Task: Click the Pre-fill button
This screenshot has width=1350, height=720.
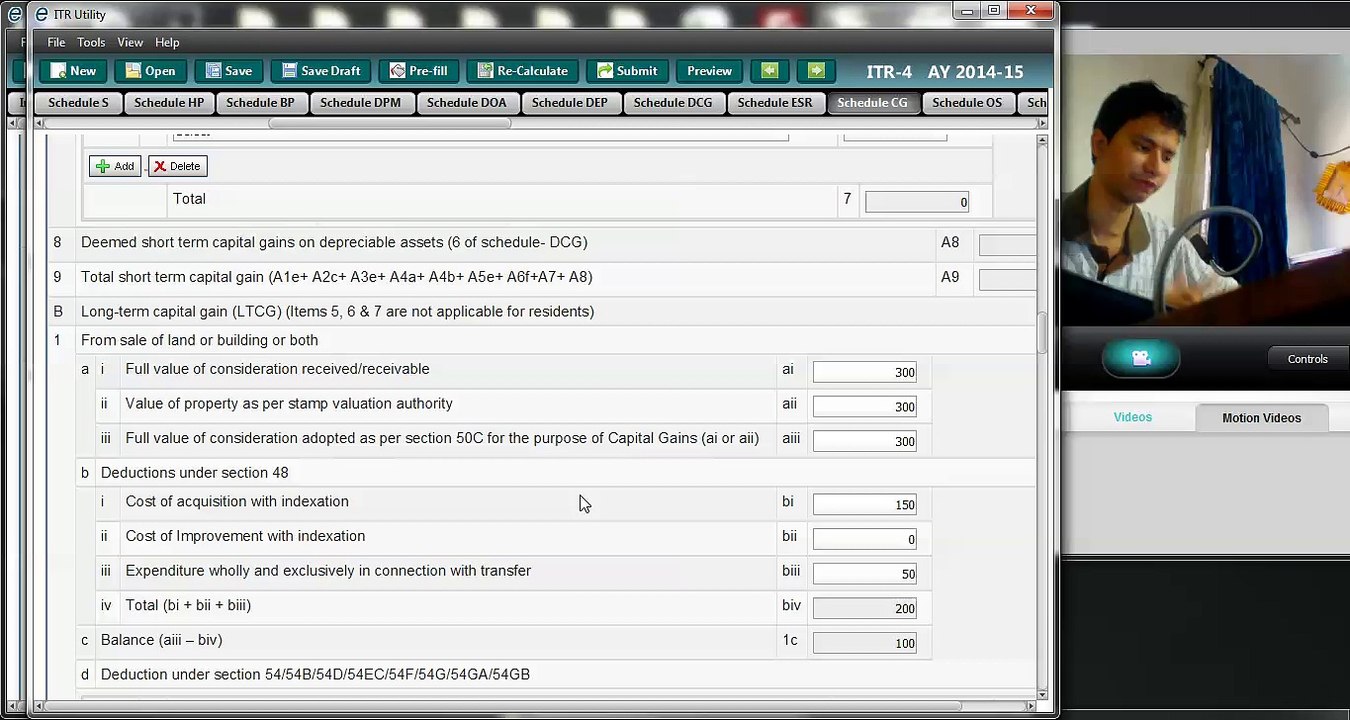Action: pos(419,71)
